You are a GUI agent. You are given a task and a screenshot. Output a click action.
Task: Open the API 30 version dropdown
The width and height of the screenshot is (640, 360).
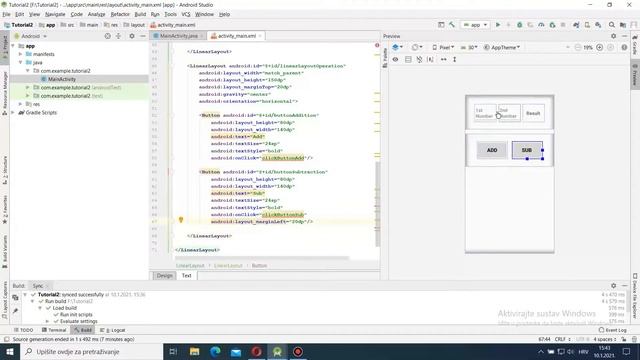469,47
